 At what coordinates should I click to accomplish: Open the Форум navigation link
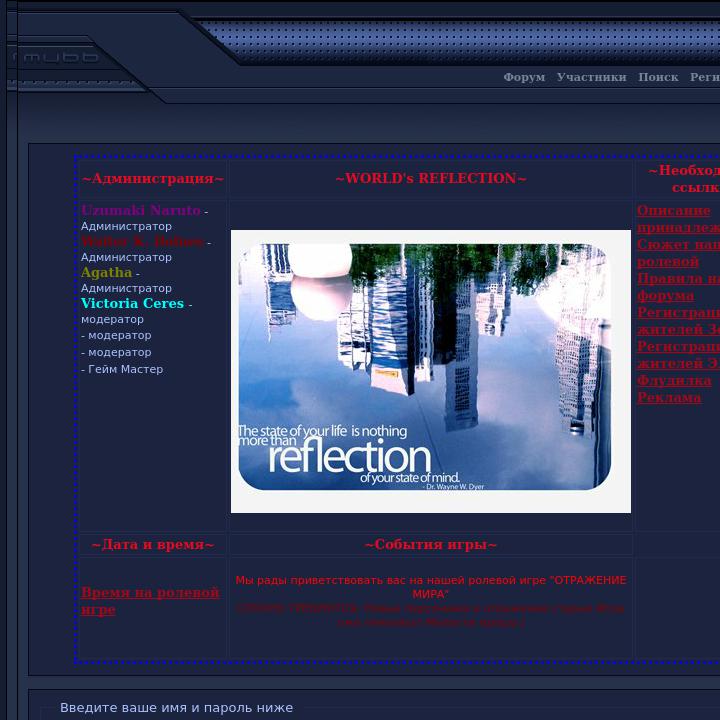coord(524,77)
